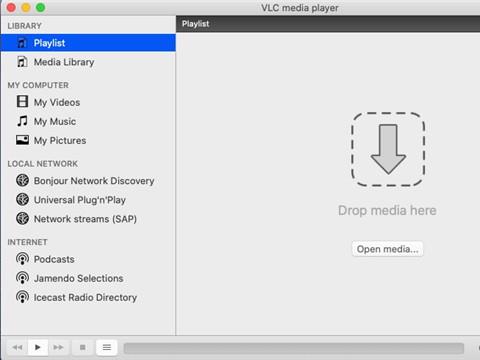The width and height of the screenshot is (480, 360).
Task: Open Podcasts in the Internet section
Action: point(88,259)
